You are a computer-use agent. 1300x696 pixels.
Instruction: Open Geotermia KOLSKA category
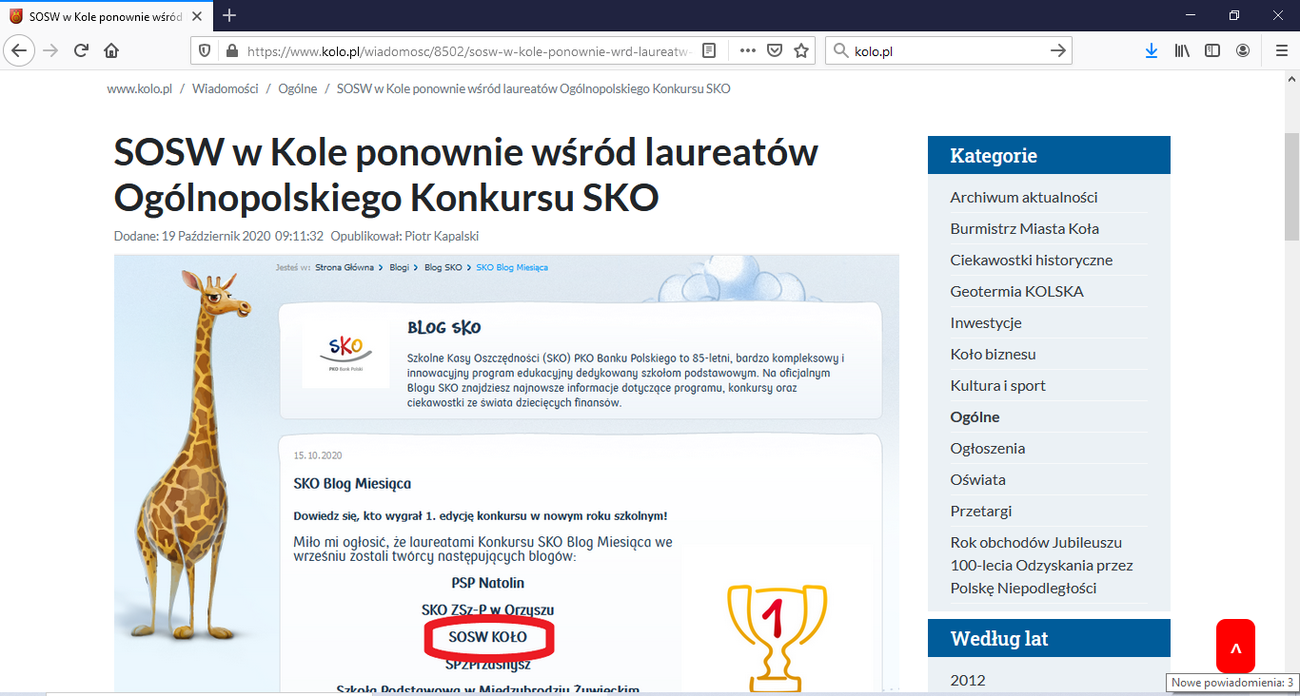click(1017, 291)
